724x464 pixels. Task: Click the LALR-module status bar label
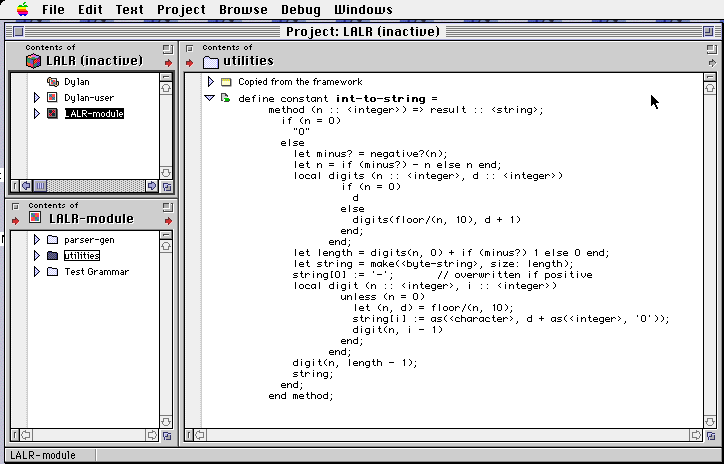pos(42,455)
